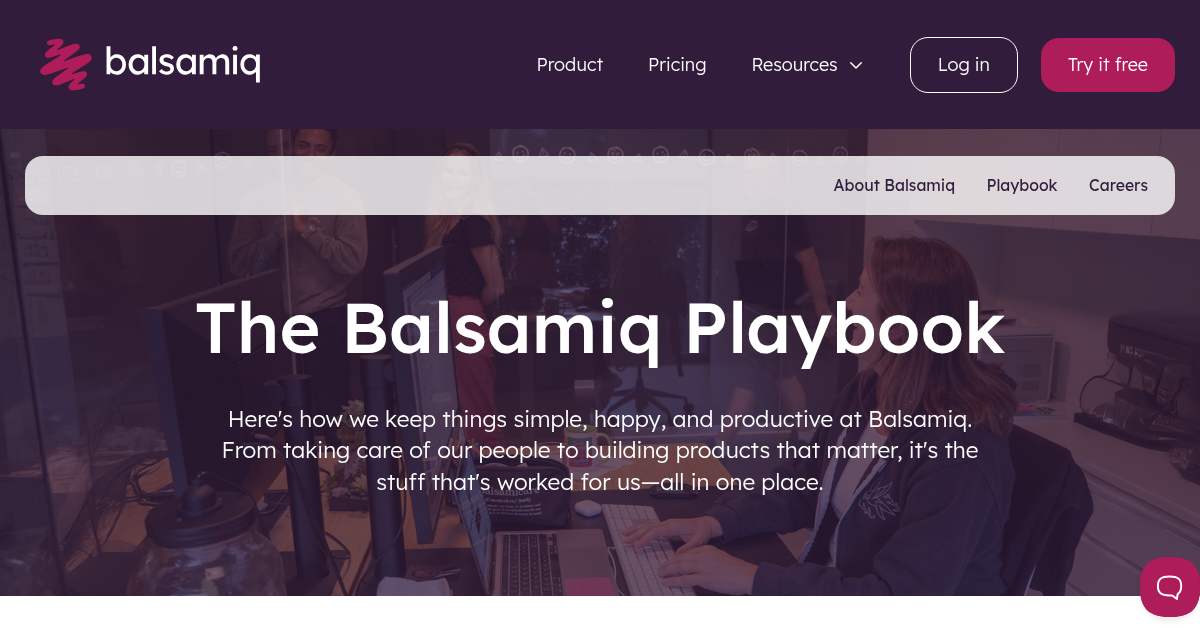Image resolution: width=1200 pixels, height=627 pixels.
Task: Open the Careers tab
Action: (1118, 185)
